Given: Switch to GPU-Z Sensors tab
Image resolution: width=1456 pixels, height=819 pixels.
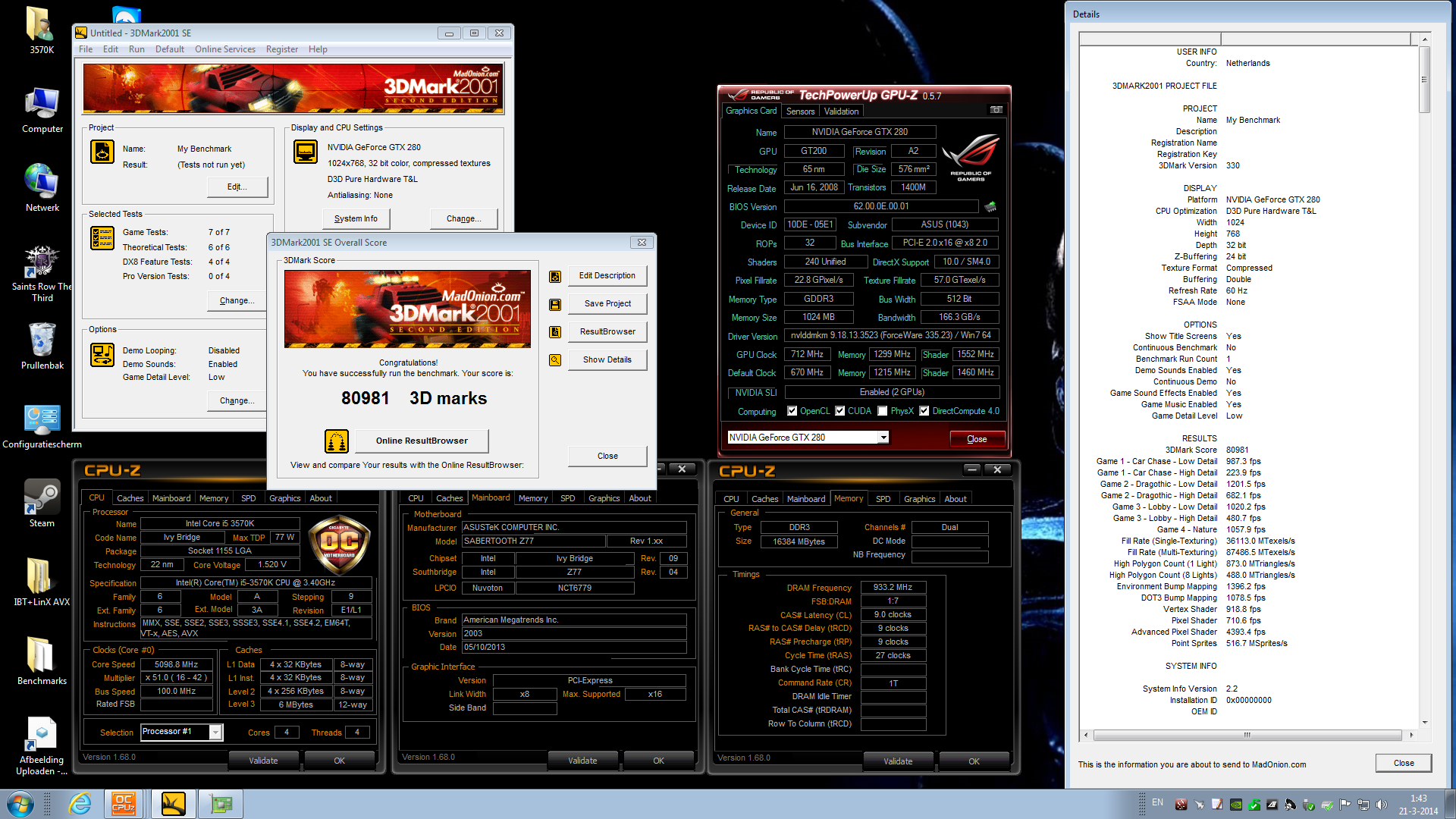Looking at the screenshot, I should pos(800,111).
